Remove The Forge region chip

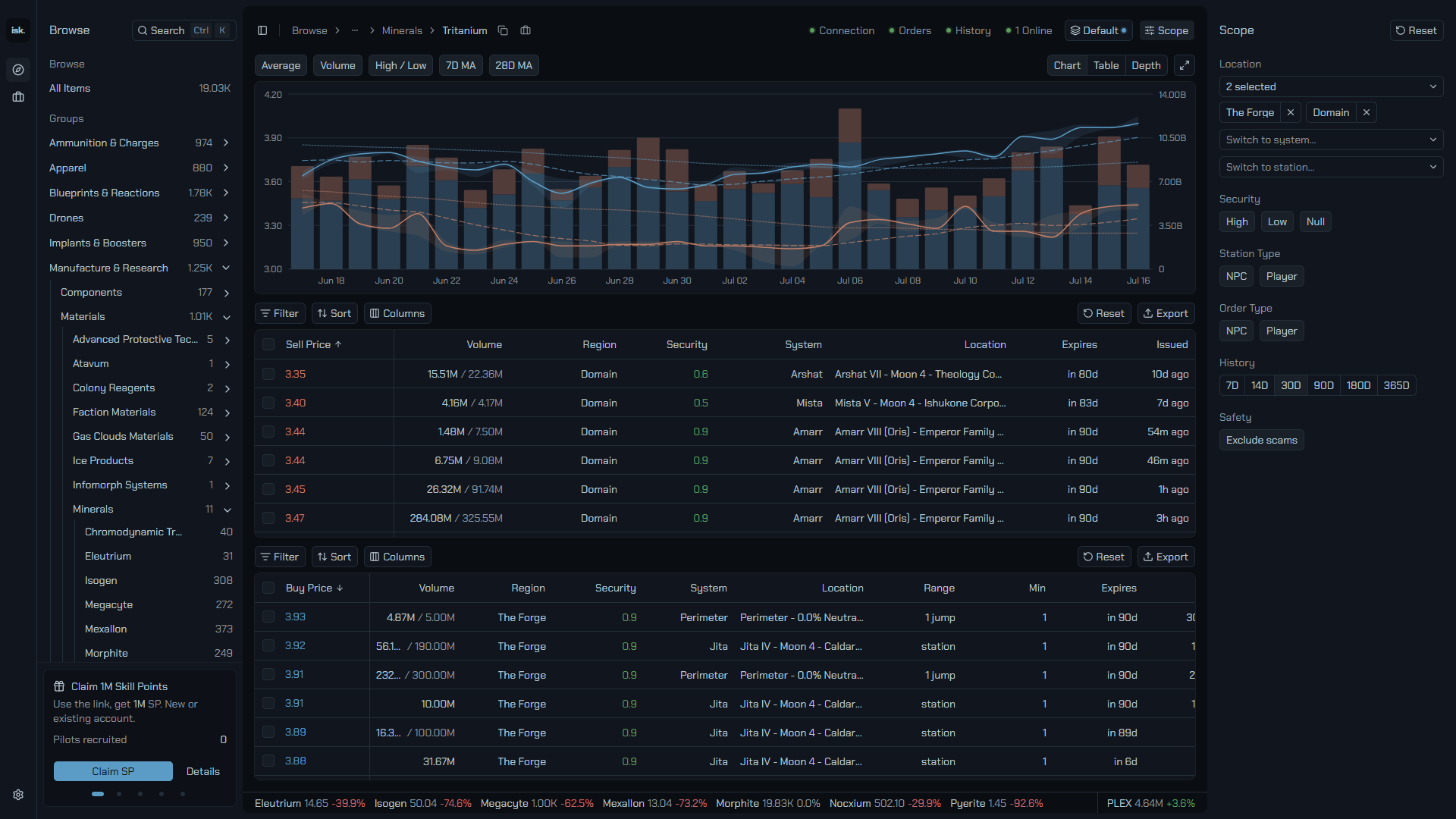(x=1291, y=112)
